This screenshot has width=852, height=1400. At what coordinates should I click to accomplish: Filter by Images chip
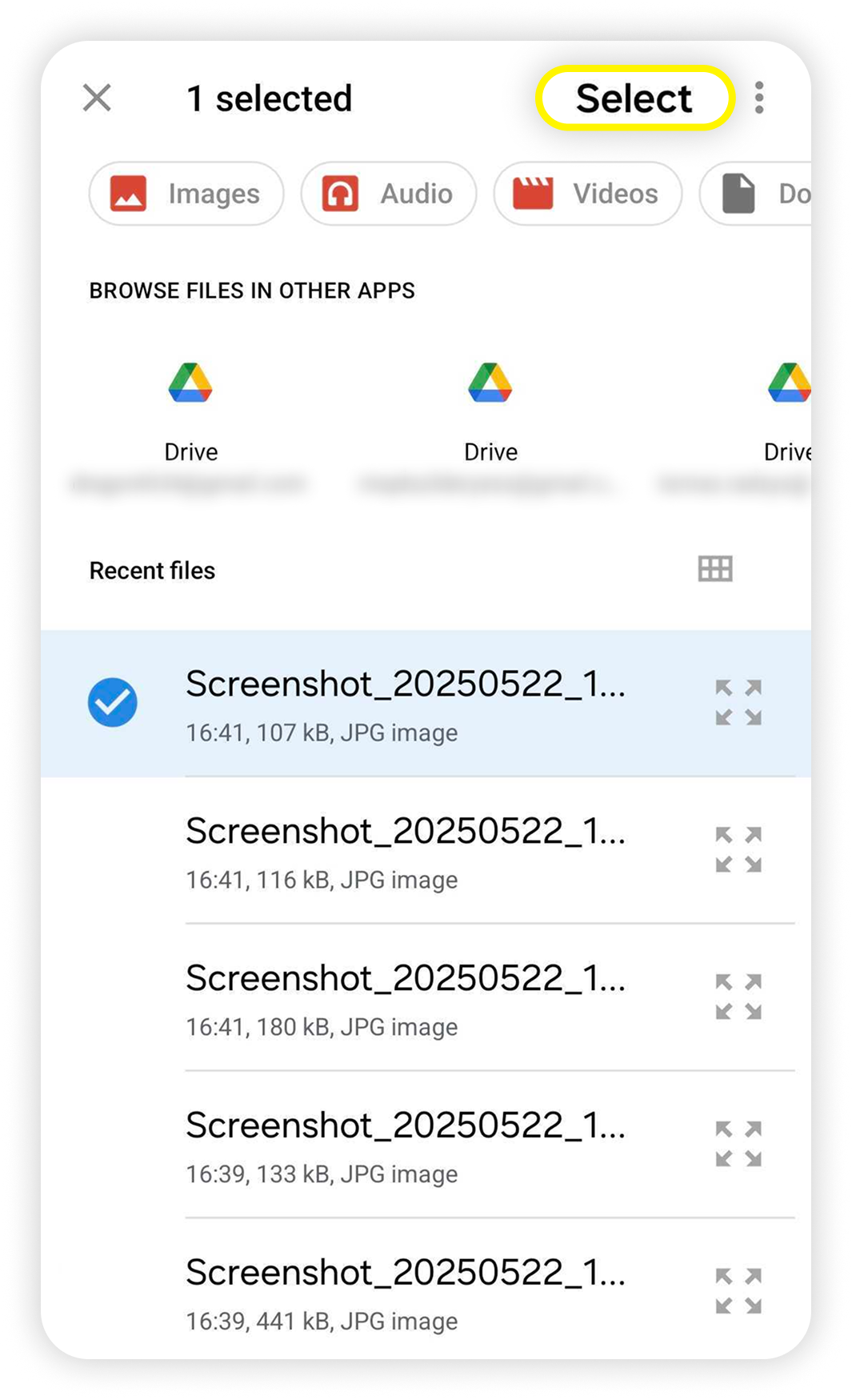(186, 194)
